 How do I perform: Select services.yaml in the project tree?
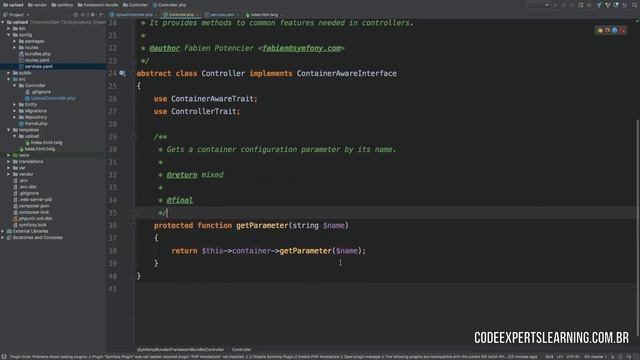point(38,67)
